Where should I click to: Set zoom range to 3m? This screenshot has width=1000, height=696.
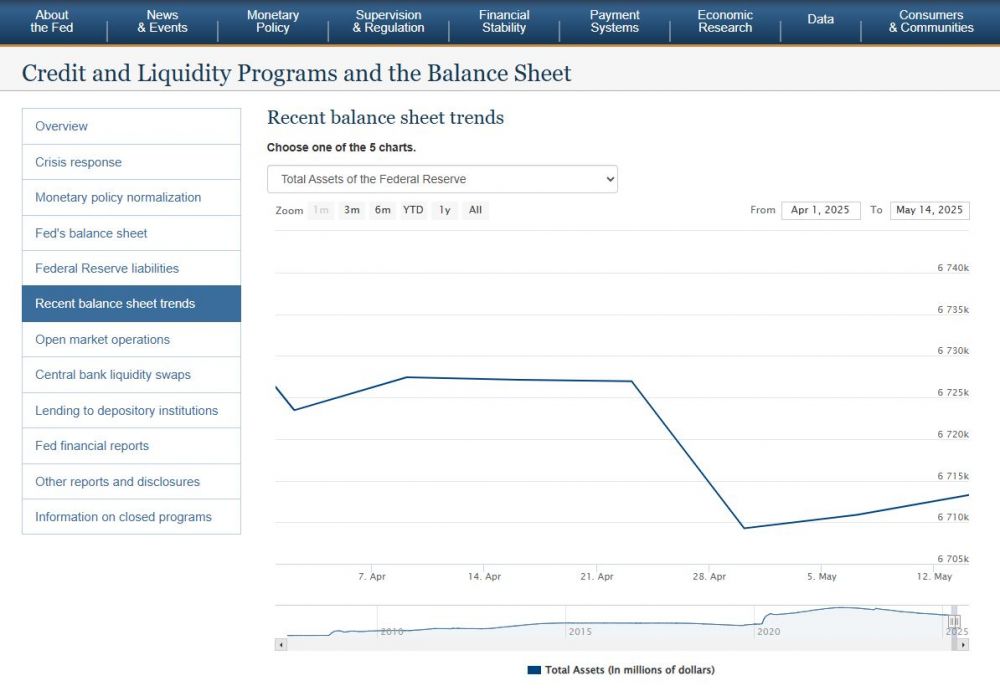click(352, 210)
